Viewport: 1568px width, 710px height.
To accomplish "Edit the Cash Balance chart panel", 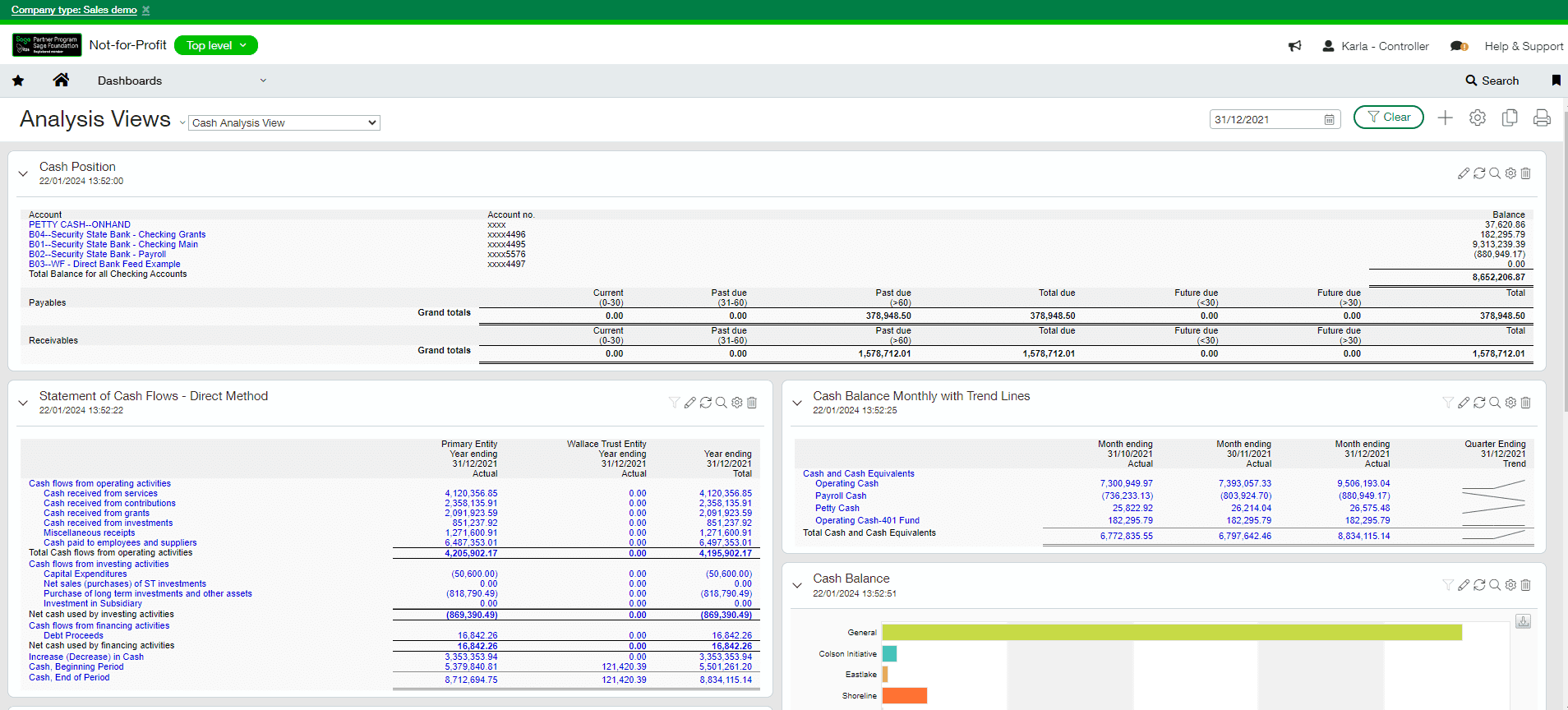I will coord(1463,585).
